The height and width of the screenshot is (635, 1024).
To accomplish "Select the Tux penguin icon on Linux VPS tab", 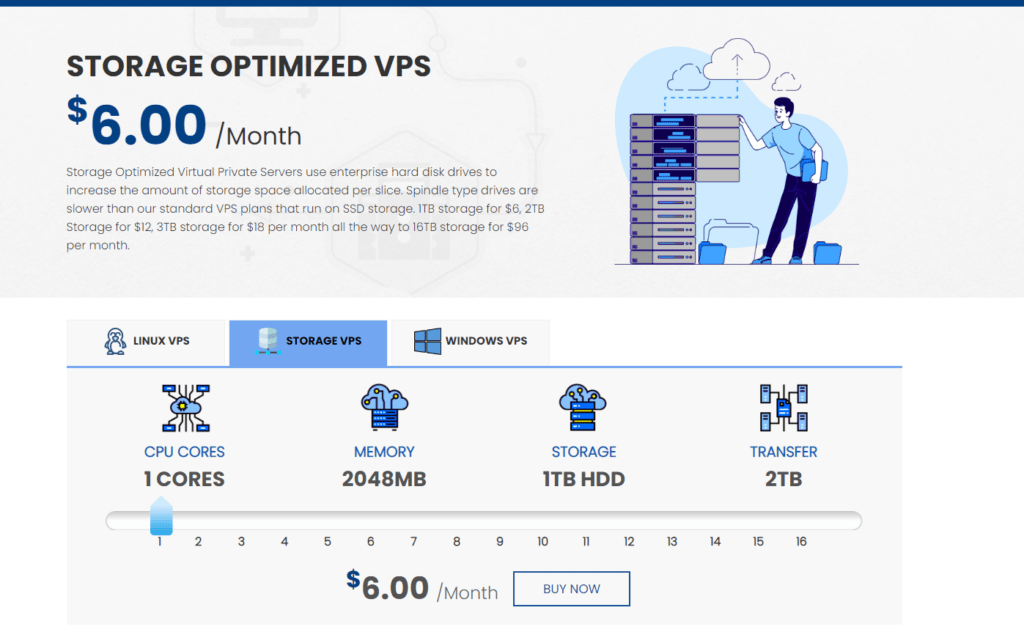I will [x=116, y=340].
